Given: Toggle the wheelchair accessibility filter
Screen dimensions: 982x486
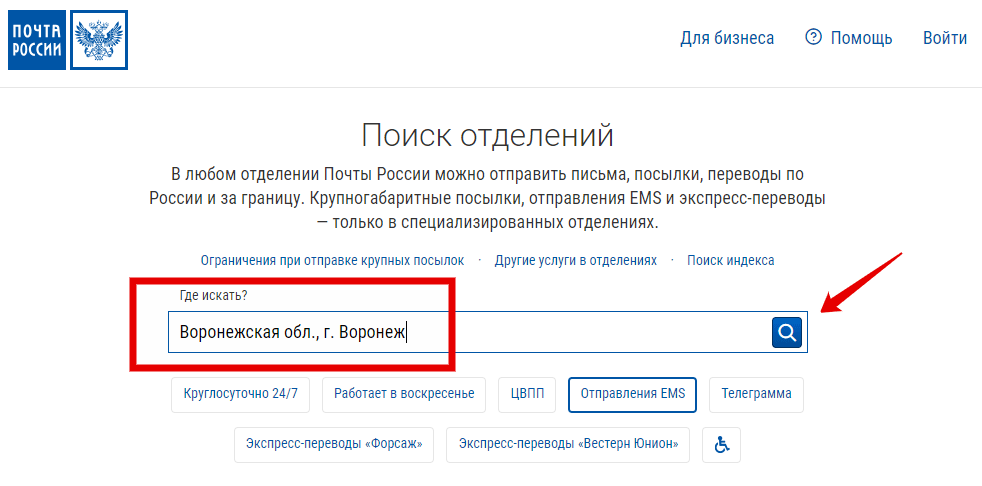Looking at the screenshot, I should [721, 445].
